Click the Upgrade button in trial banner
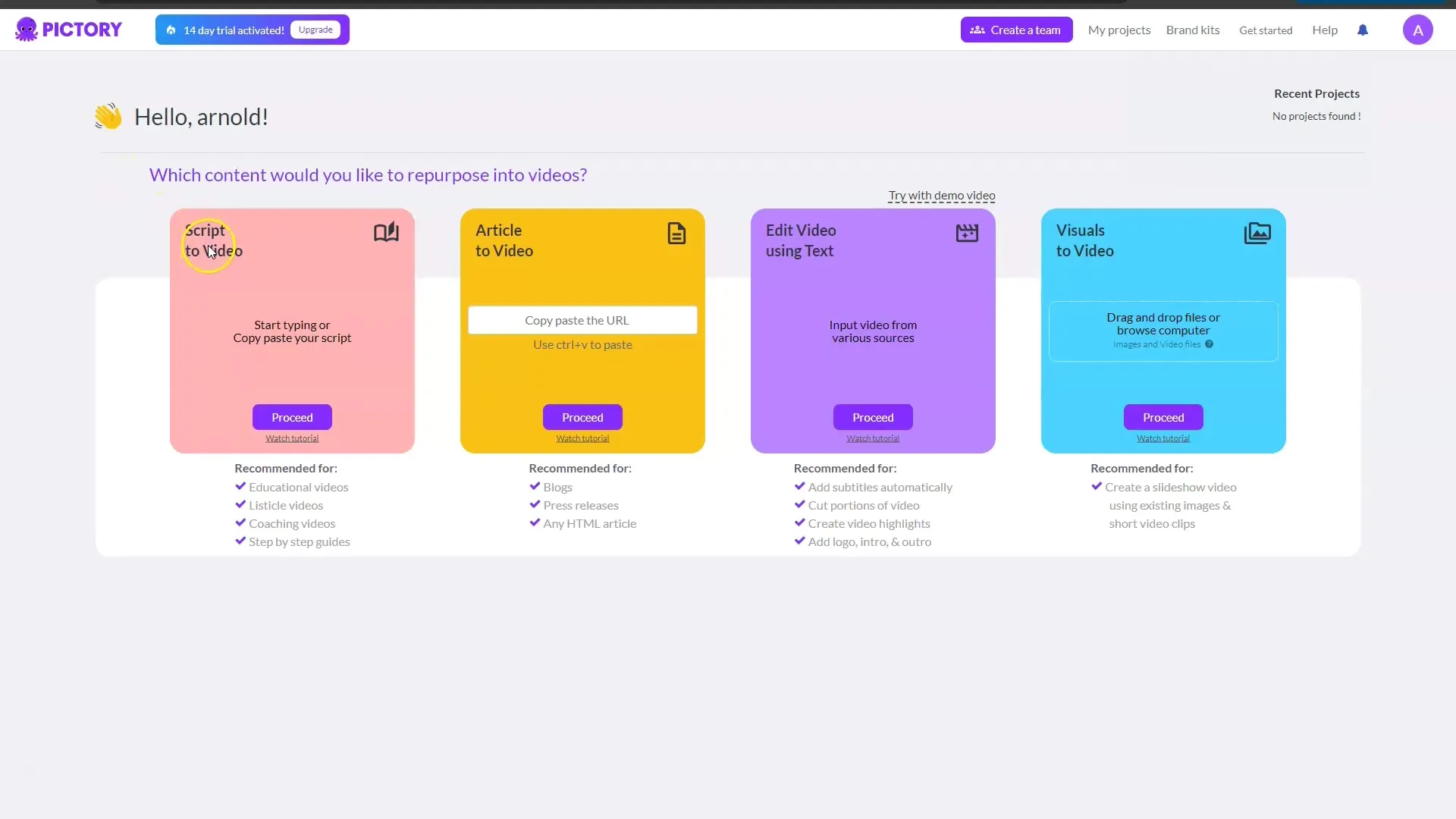The height and width of the screenshot is (819, 1456). click(x=316, y=29)
